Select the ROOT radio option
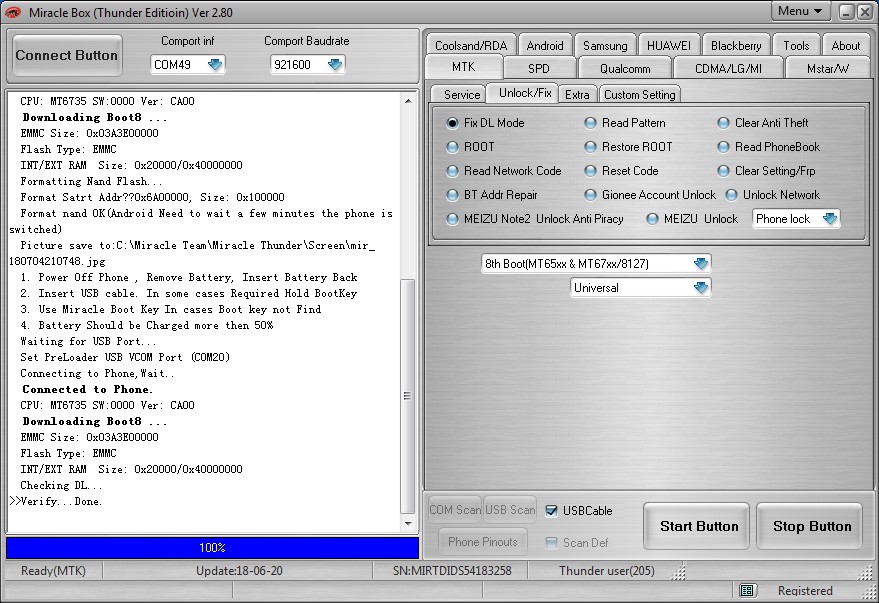The image size is (879, 603). coord(452,147)
